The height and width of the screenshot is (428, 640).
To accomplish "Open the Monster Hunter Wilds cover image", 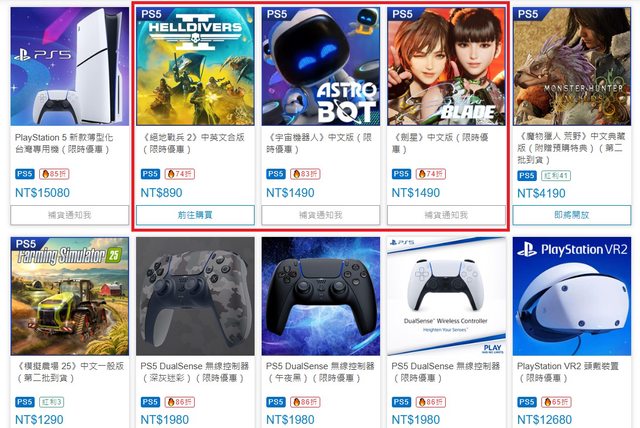I will click(x=571, y=66).
